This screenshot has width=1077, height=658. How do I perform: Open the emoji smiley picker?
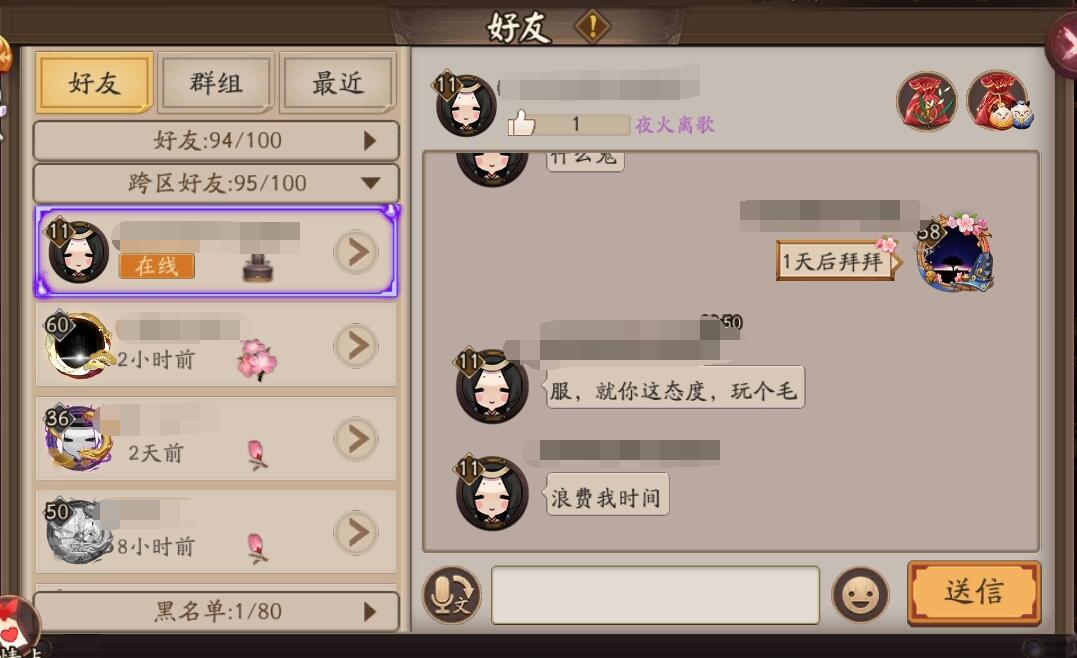860,595
